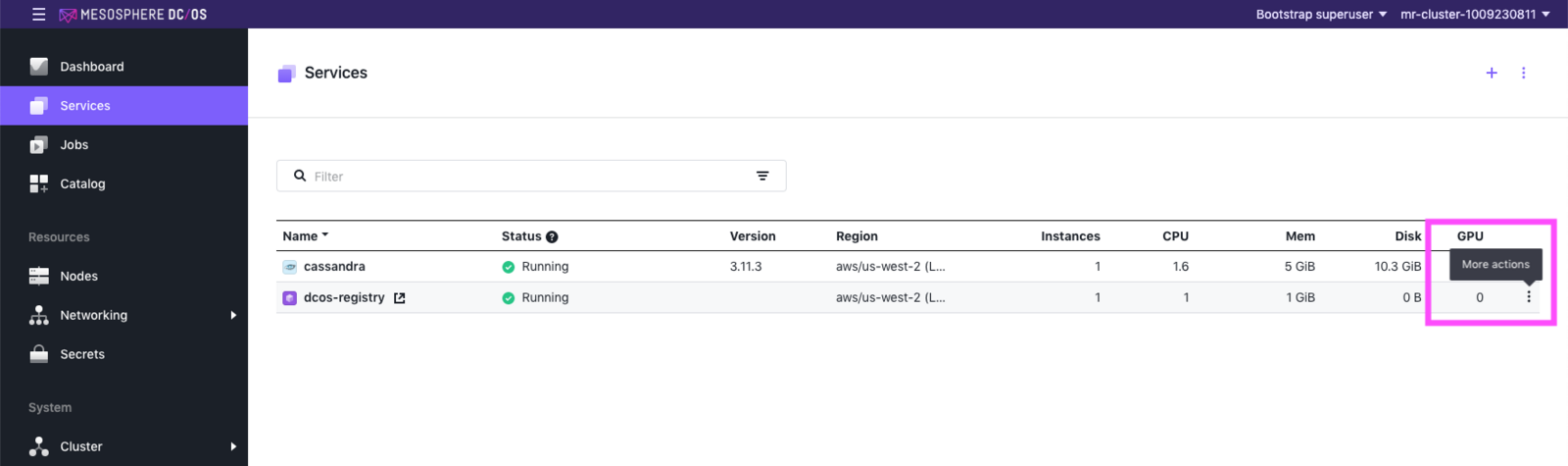
Task: Sort by the CPU column header
Action: [1175, 236]
